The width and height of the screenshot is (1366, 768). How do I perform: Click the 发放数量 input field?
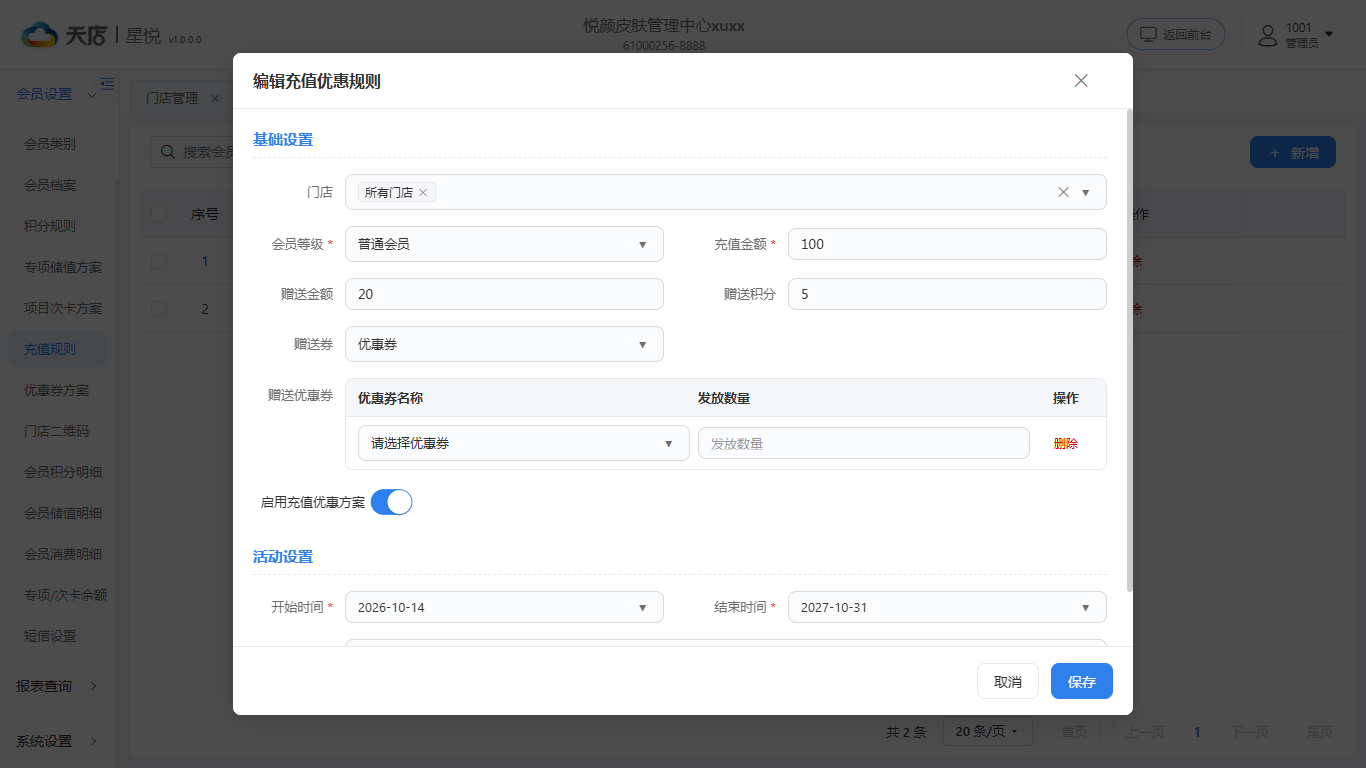(864, 443)
